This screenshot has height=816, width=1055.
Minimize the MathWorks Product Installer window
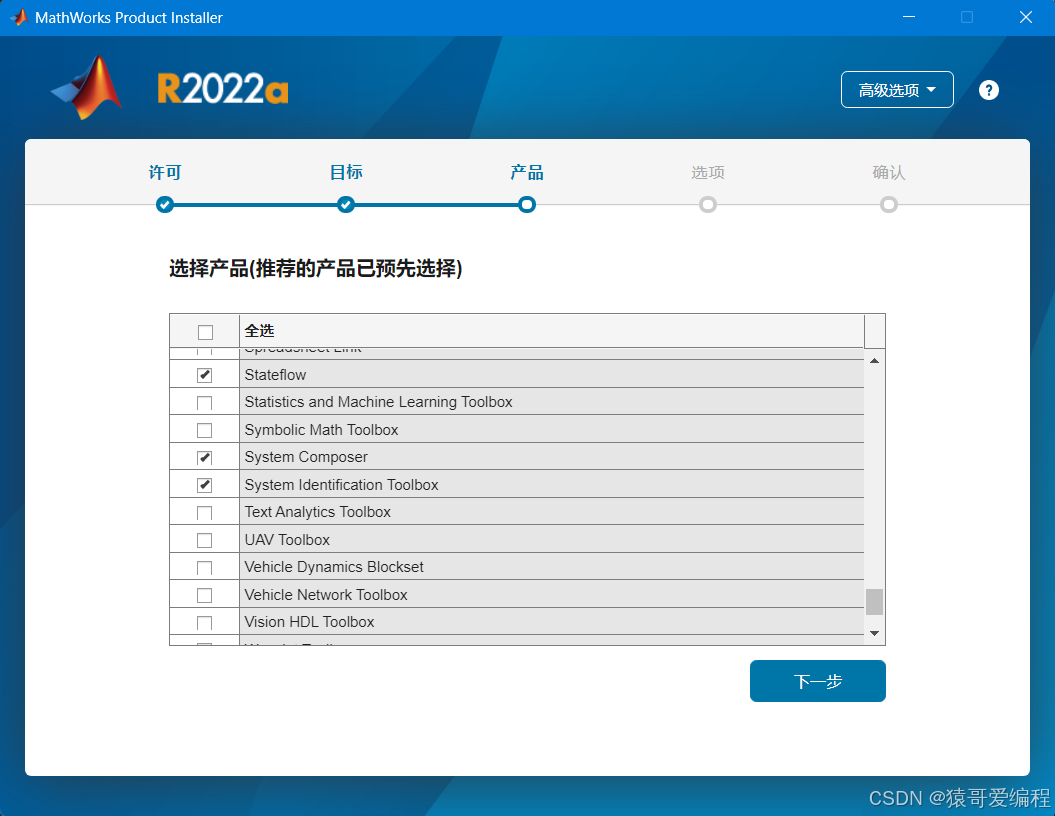pos(909,17)
